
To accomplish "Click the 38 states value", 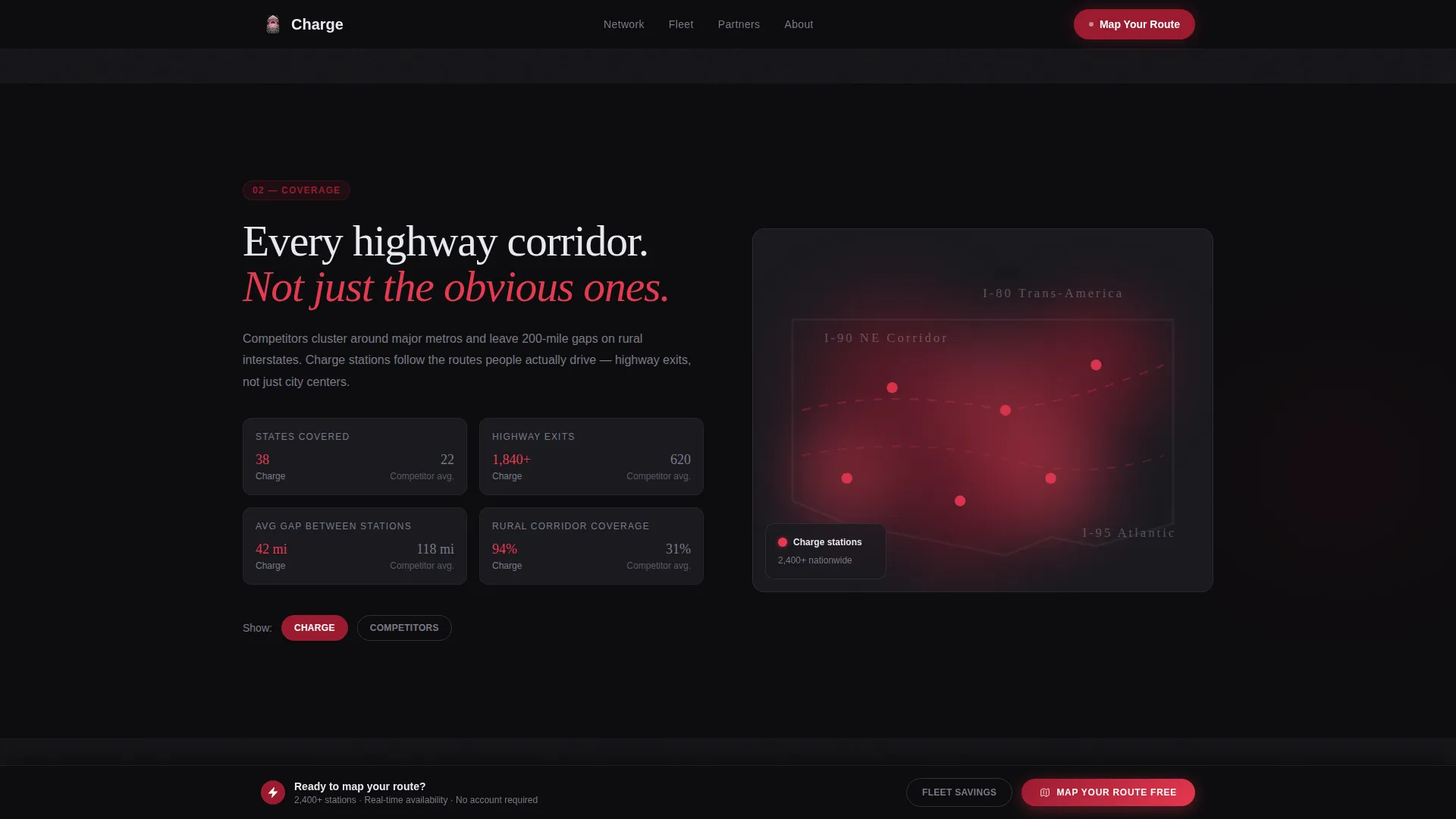I will point(262,460).
